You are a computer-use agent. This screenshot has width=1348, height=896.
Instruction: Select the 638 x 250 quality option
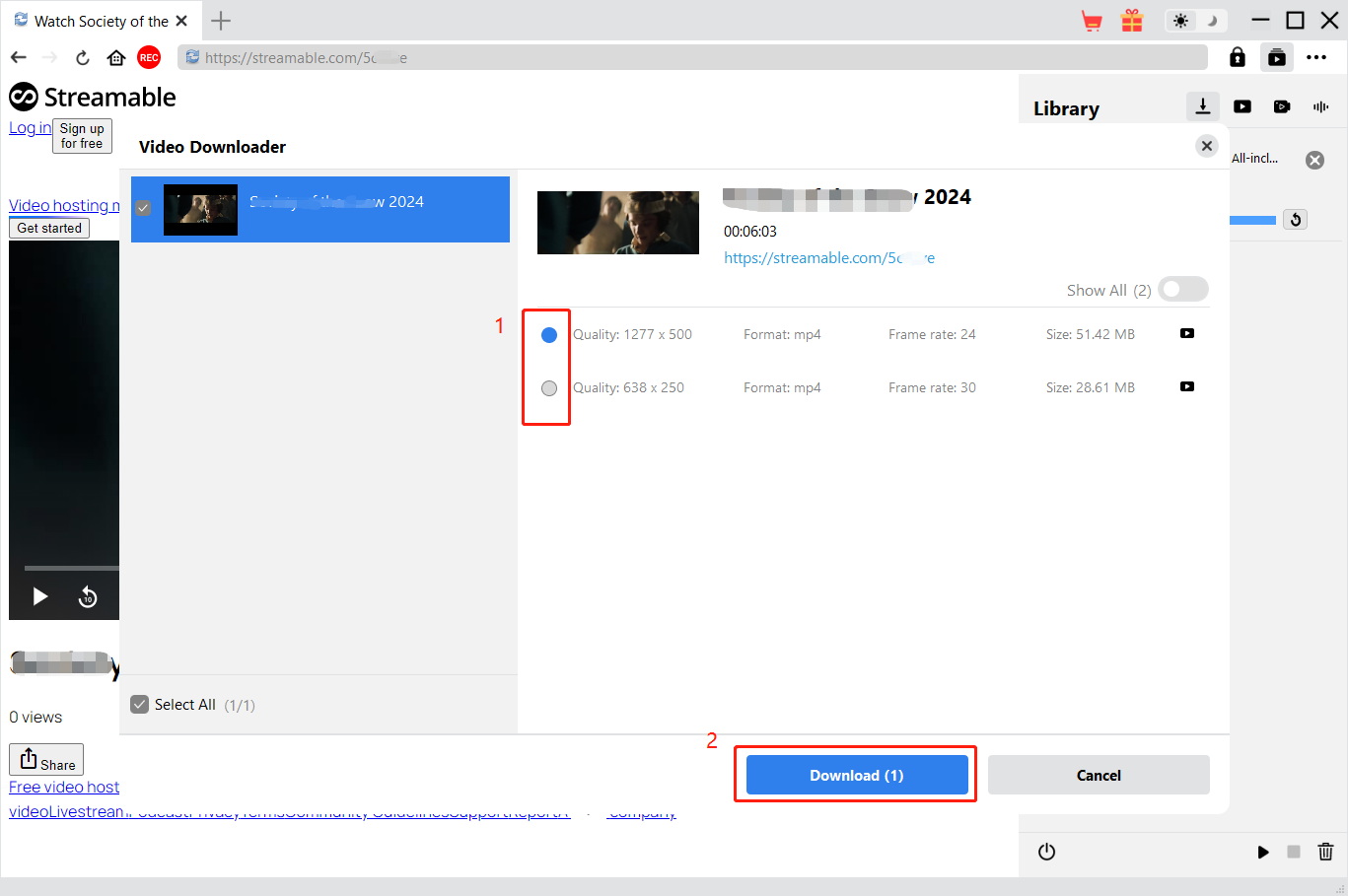[x=549, y=388]
